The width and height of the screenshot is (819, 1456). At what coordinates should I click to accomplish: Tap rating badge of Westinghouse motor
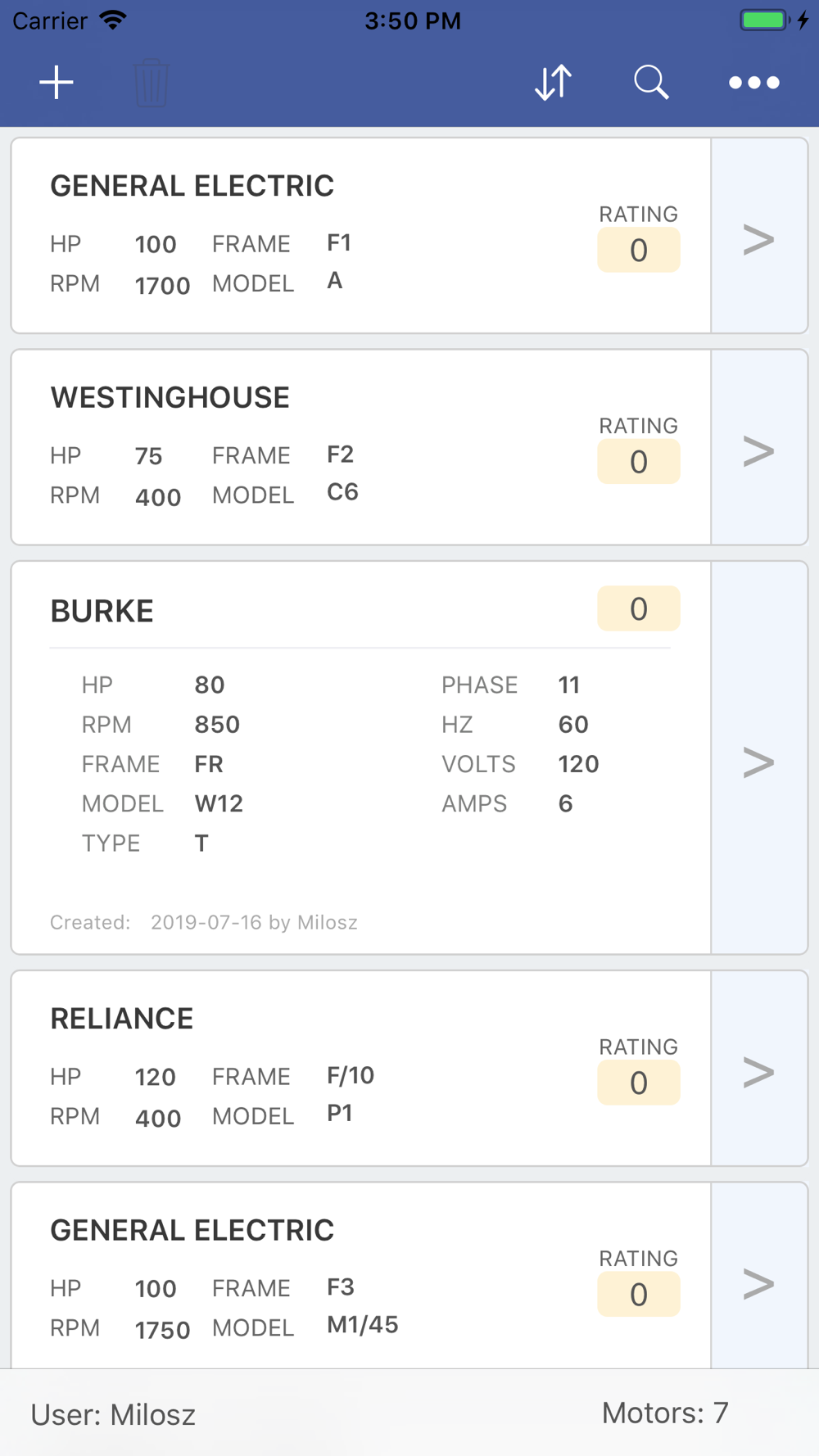click(639, 461)
